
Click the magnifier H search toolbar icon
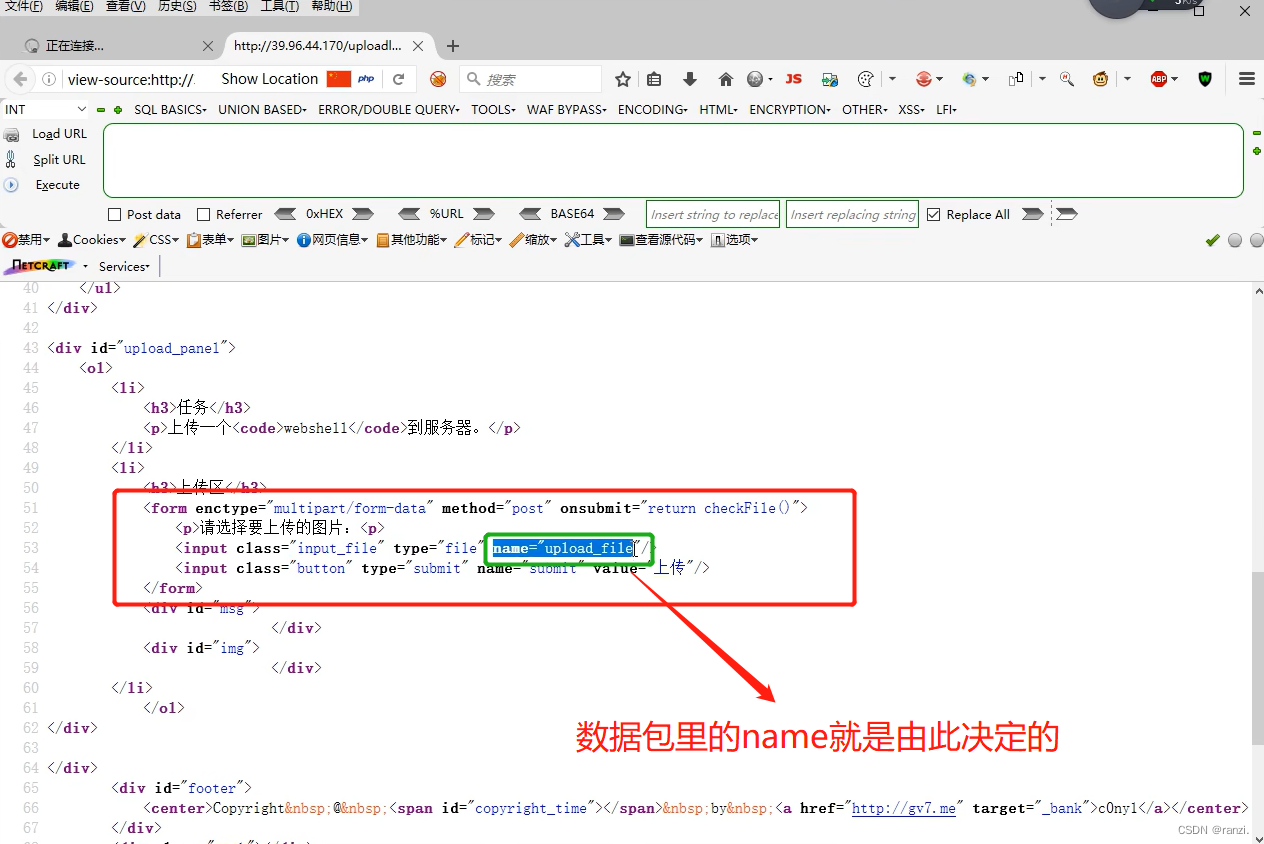click(x=1067, y=79)
